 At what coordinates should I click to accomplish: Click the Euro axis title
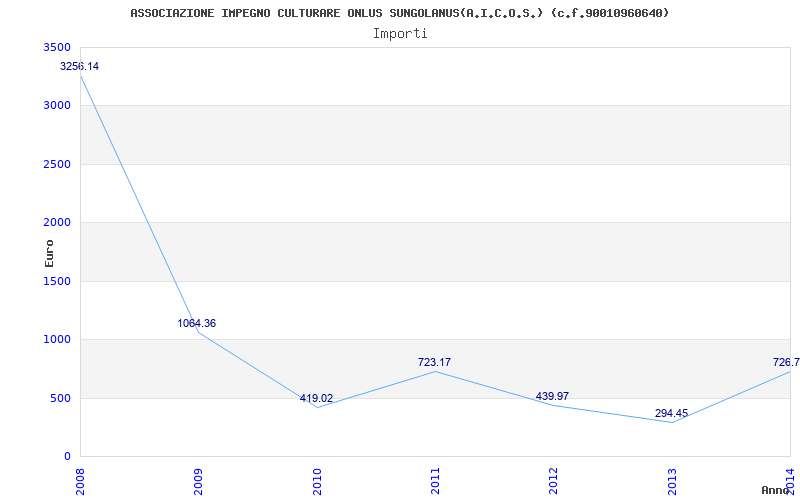click(x=49, y=253)
